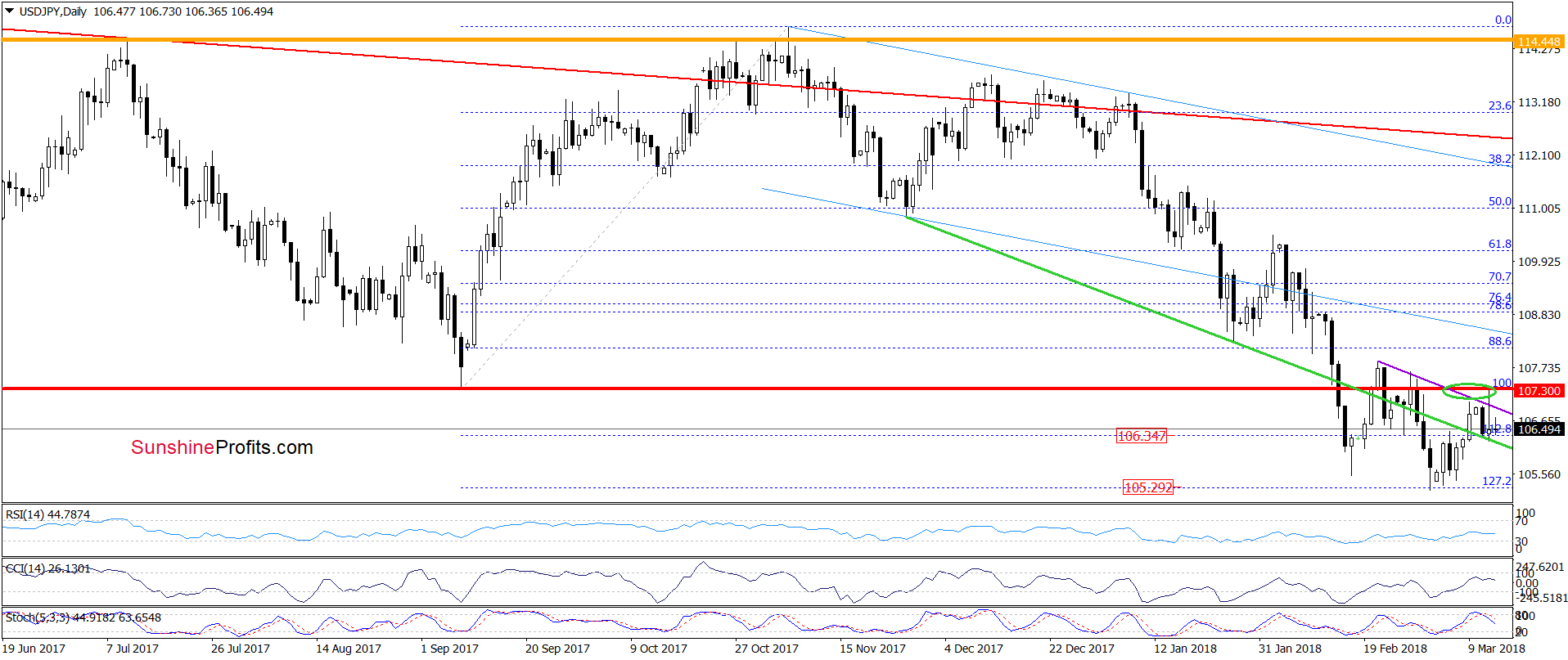The width and height of the screenshot is (1568, 660).
Task: Click the 70.7 Fibonacci level label
Action: click(x=1499, y=276)
